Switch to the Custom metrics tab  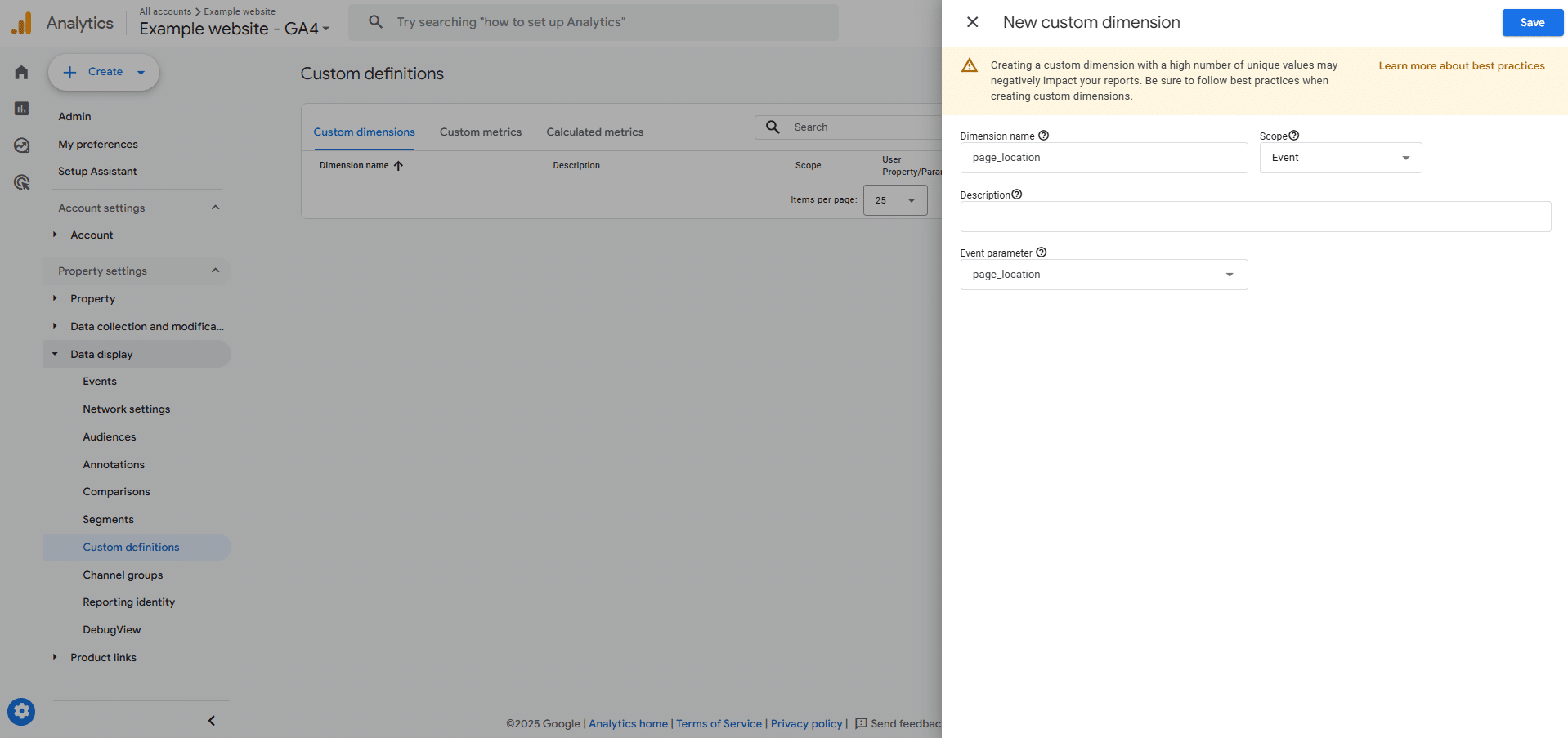coord(480,132)
